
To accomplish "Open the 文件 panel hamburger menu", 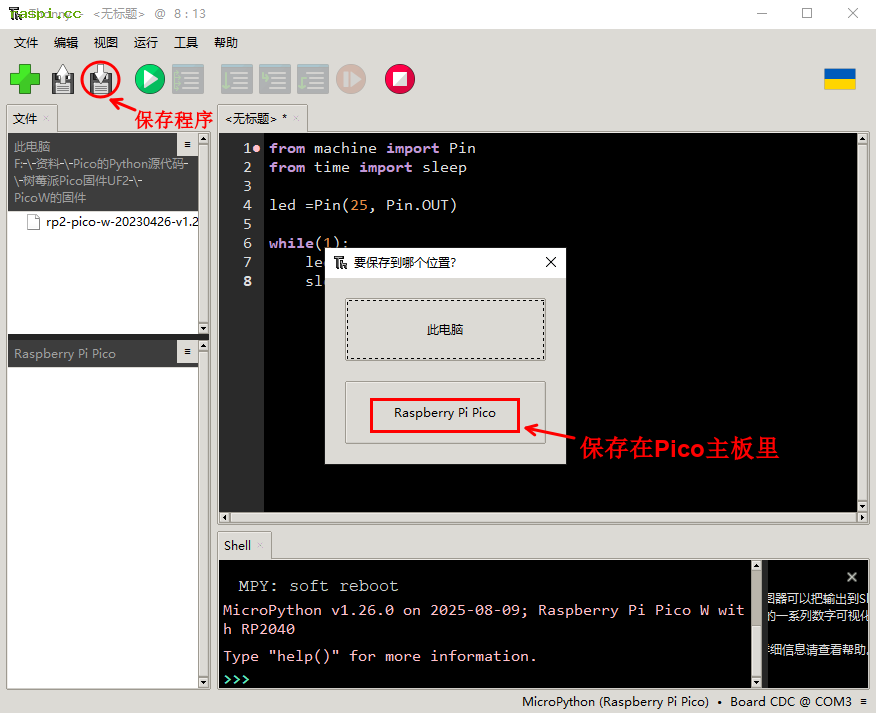I will [186, 144].
